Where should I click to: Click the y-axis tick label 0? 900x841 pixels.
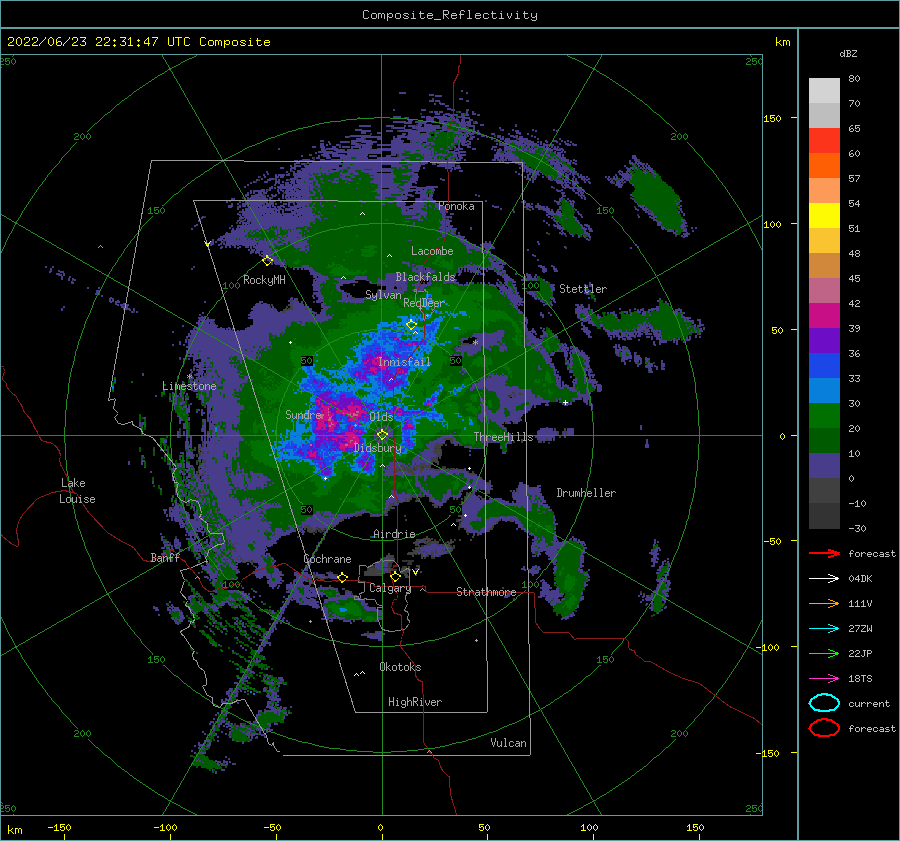pos(782,436)
